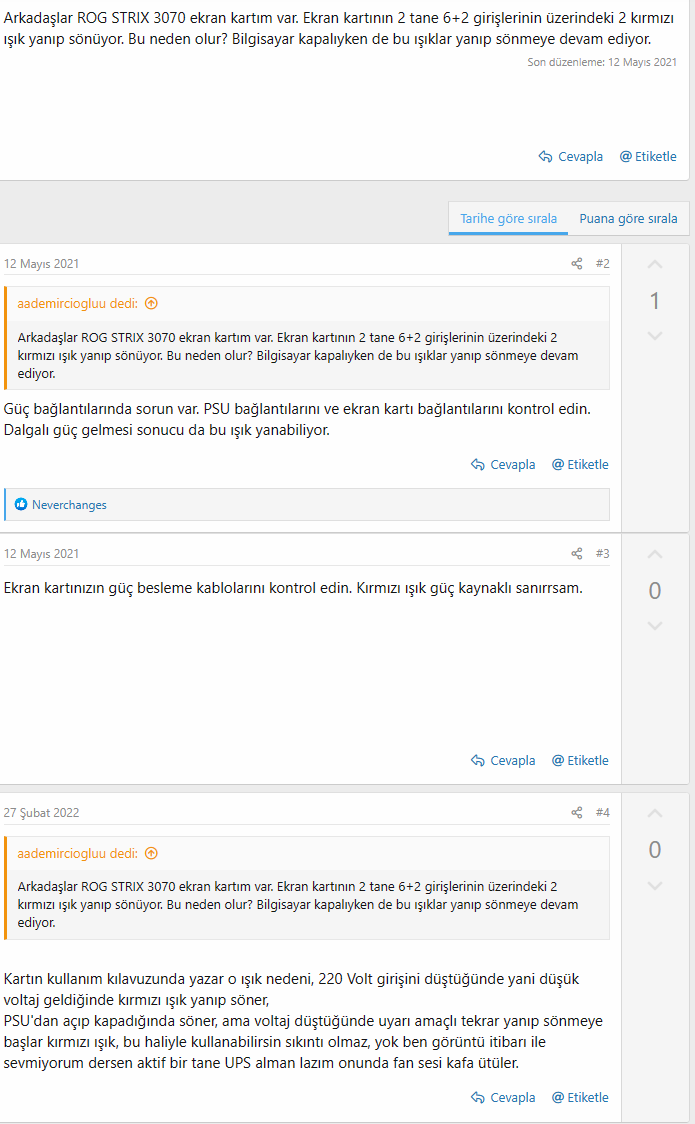
Task: Switch to Tarihe göre sırala tab
Action: click(x=508, y=219)
